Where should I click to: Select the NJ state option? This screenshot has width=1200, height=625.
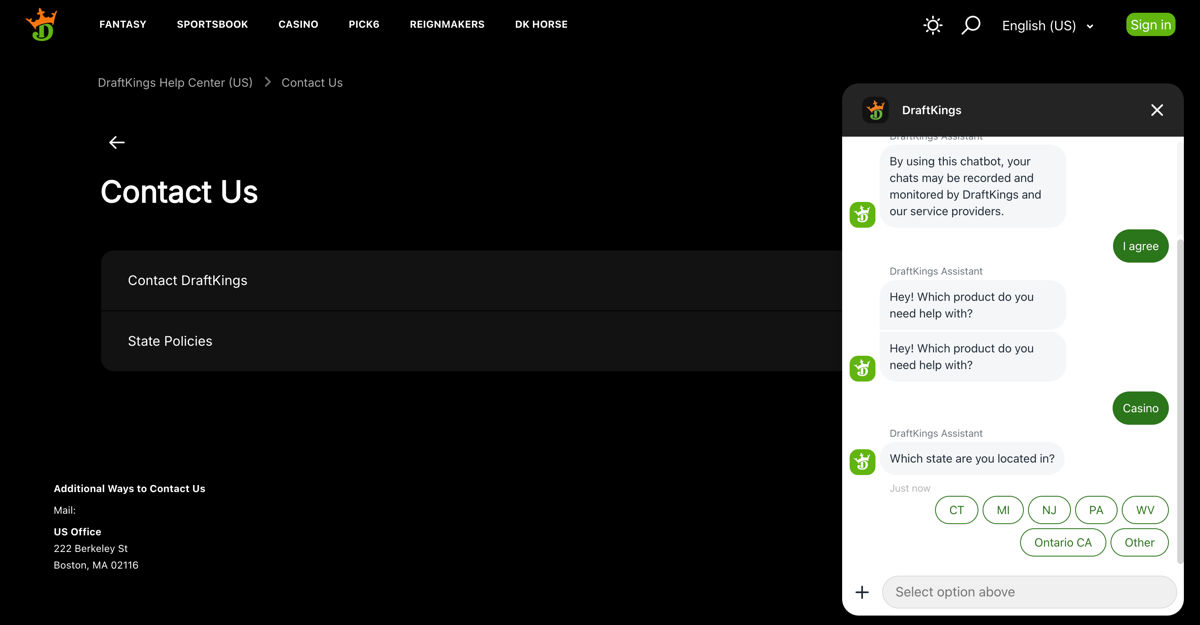[1049, 510]
